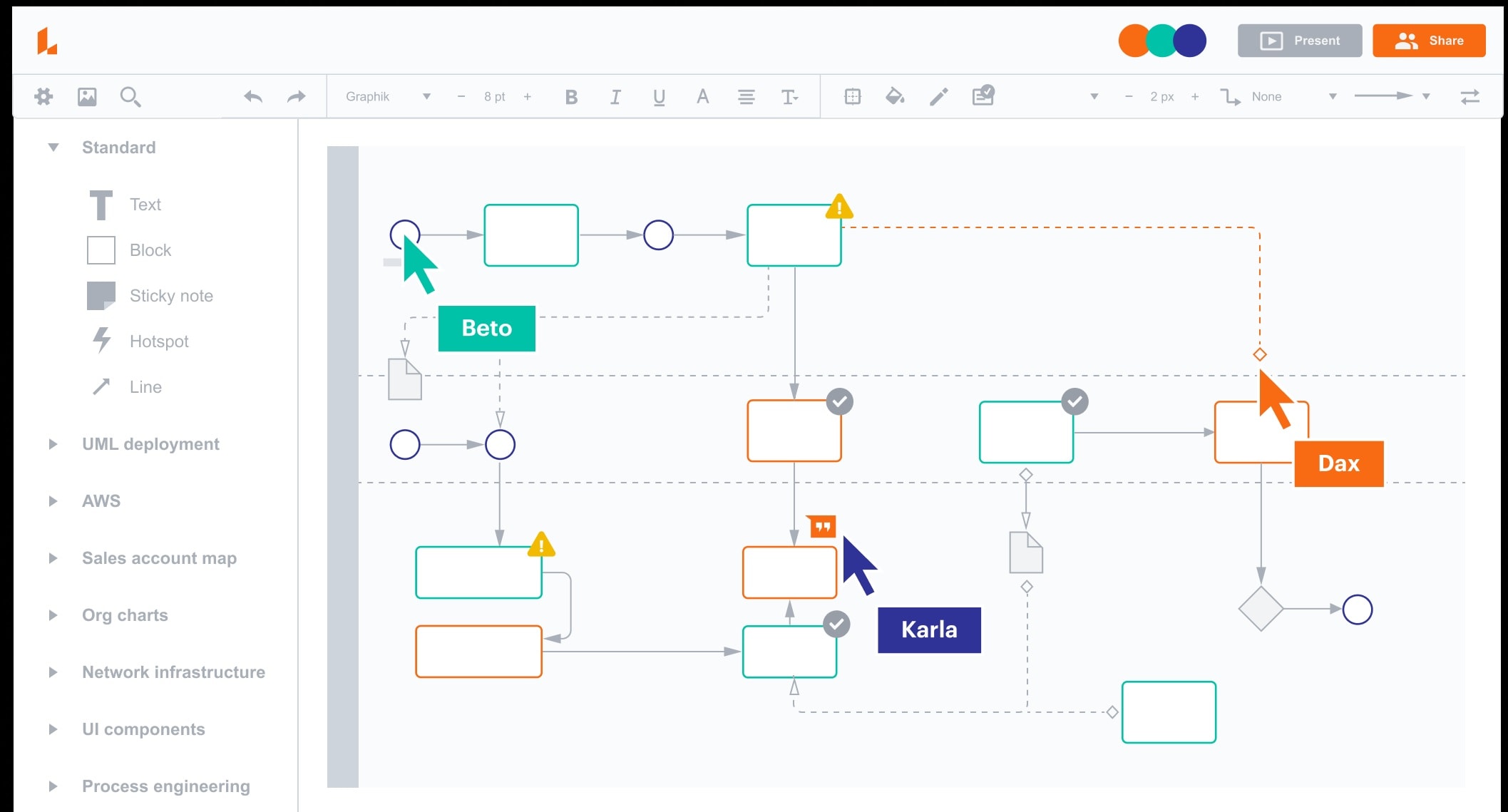Expand the Network infrastructure library

pyautogui.click(x=53, y=672)
